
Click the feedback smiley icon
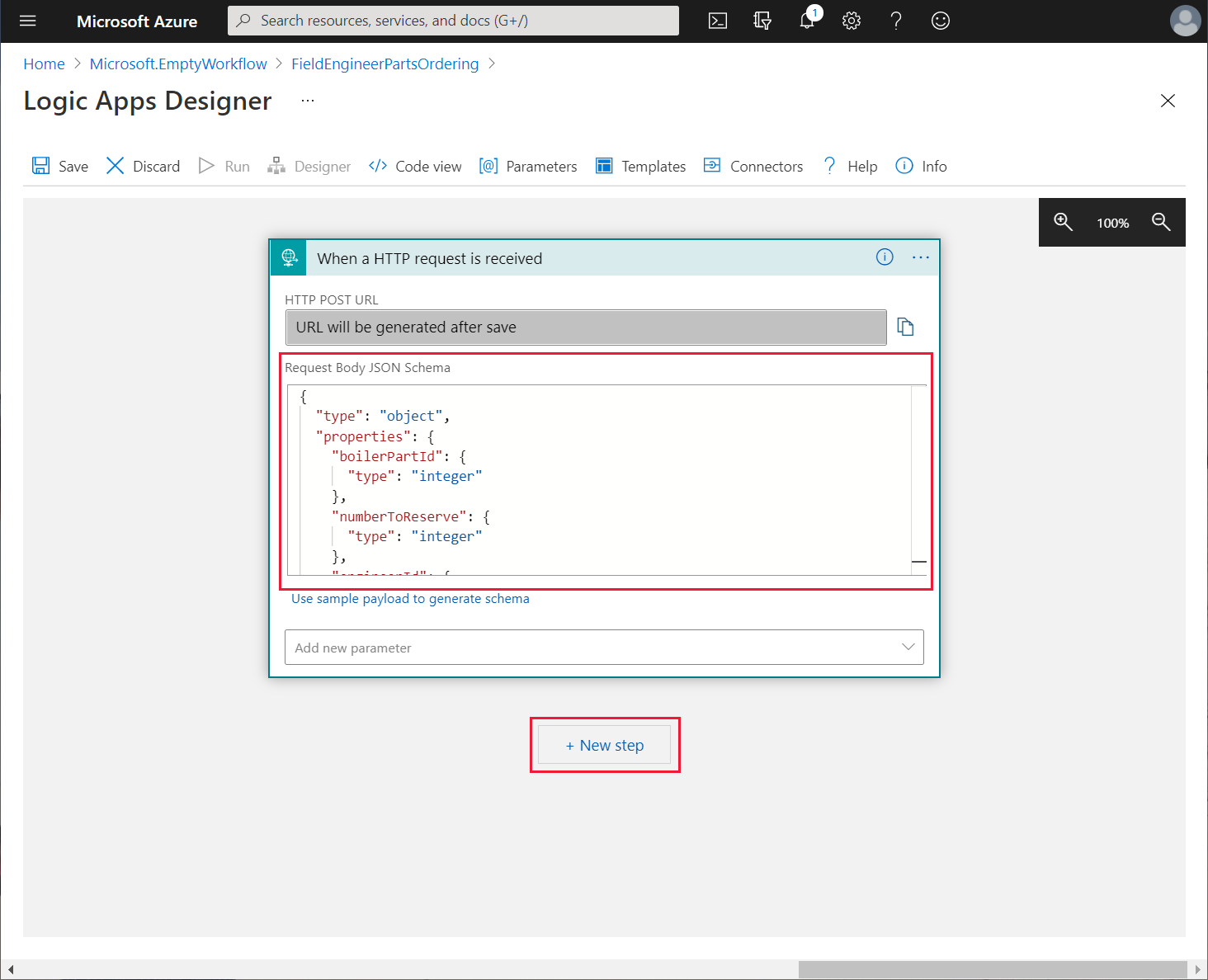(x=941, y=21)
